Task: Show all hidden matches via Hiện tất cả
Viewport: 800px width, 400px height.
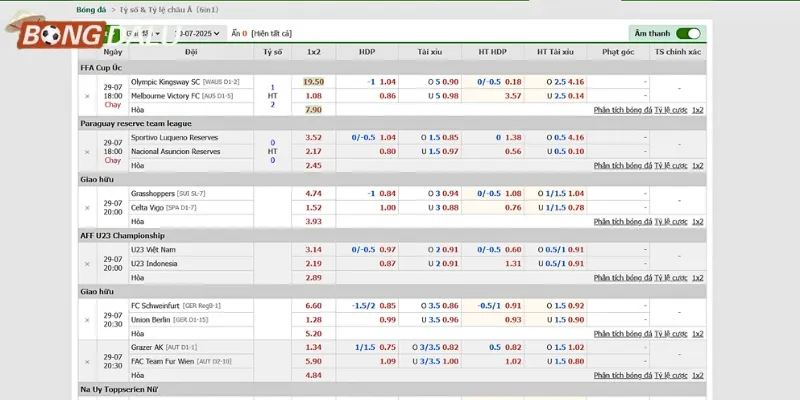Action: tap(272, 34)
